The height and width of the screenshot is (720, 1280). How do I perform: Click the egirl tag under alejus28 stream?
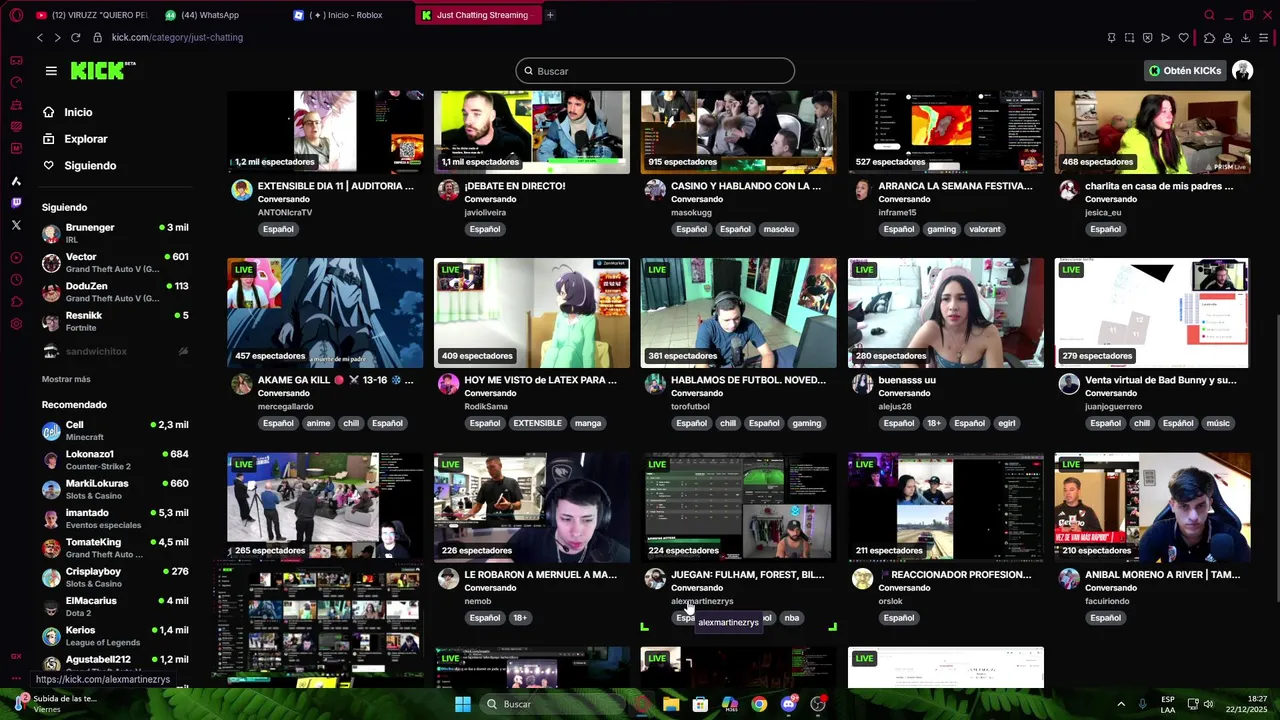tap(1007, 423)
